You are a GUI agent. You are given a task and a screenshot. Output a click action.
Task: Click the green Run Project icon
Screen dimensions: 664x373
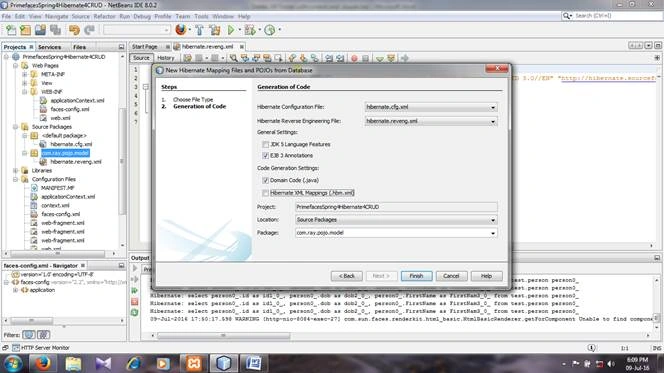click(231, 30)
